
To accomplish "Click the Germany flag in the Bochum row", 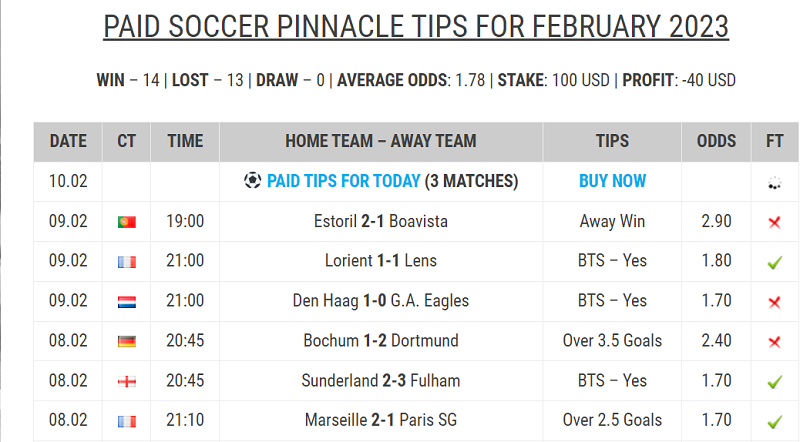I will coord(127,341).
